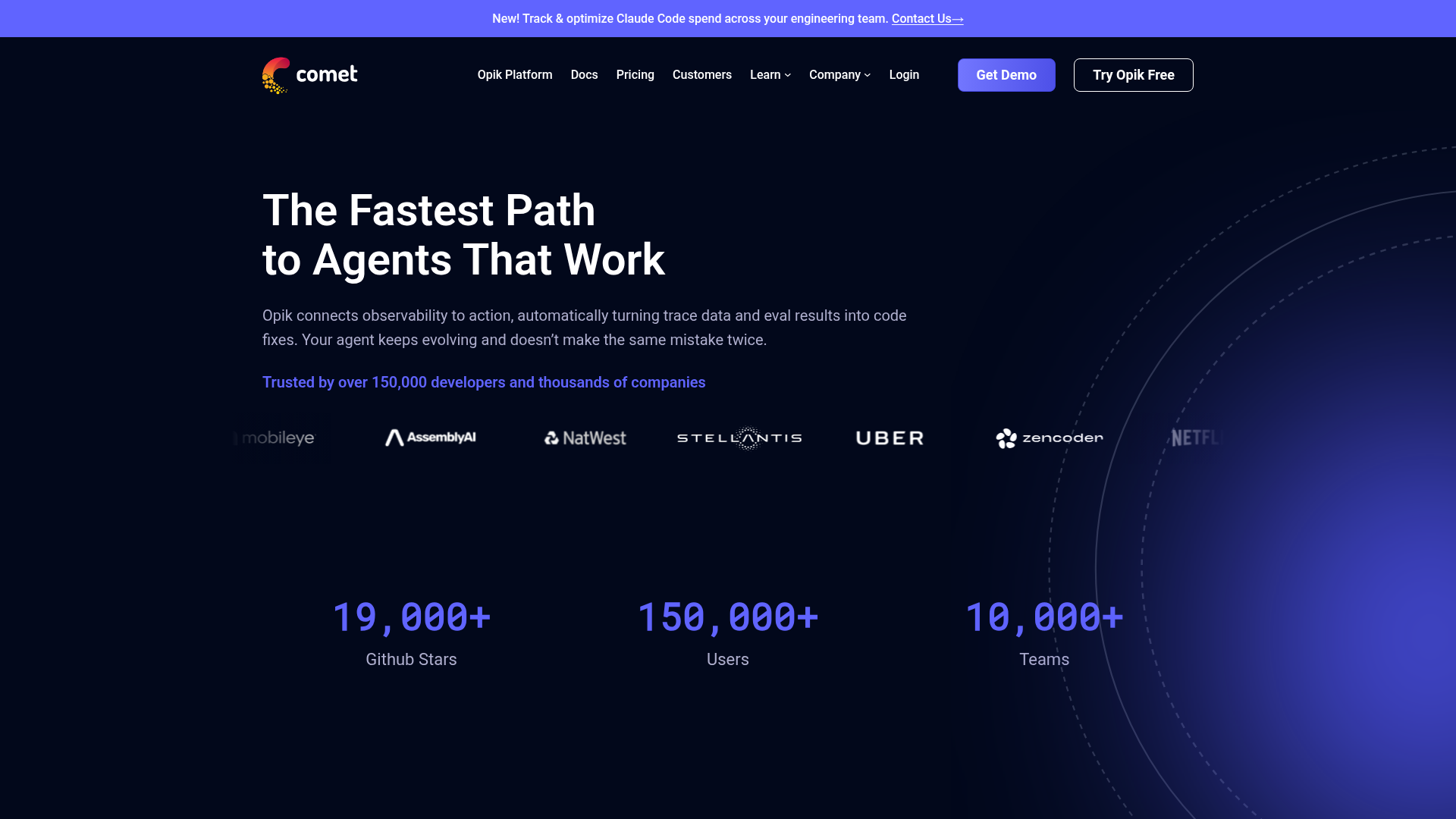Click the mobileye logo
Viewport: 1456px width, 819px height.
275,438
